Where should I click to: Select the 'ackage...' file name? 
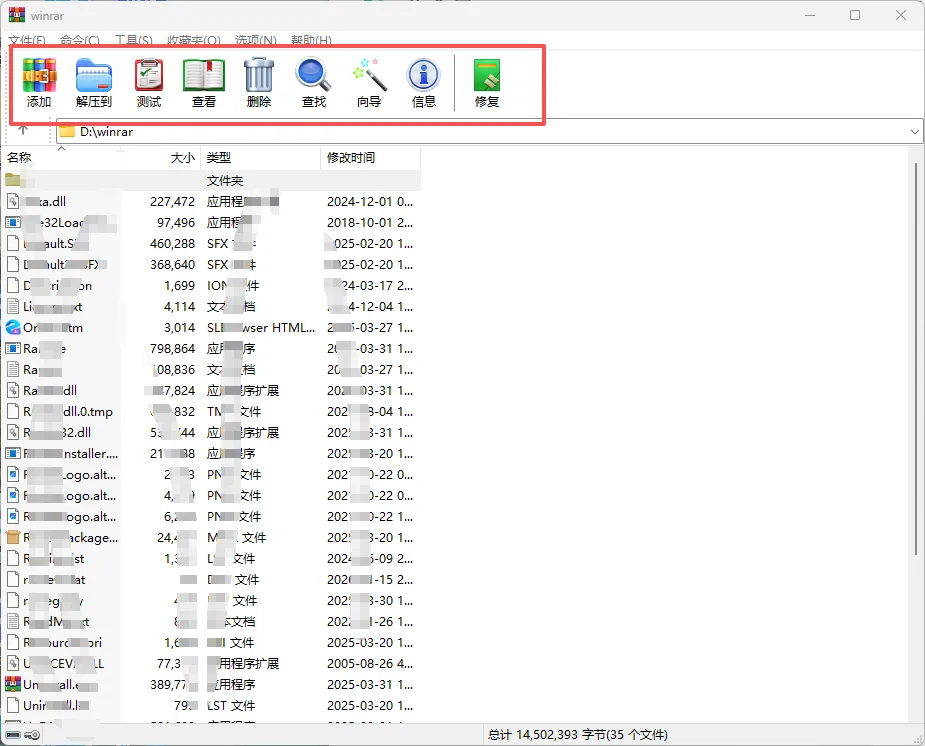click(x=71, y=537)
